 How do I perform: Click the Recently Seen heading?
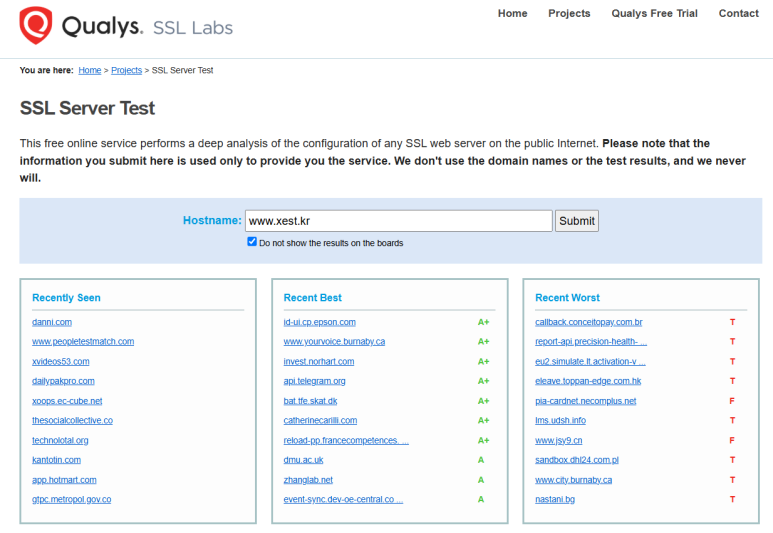(66, 298)
